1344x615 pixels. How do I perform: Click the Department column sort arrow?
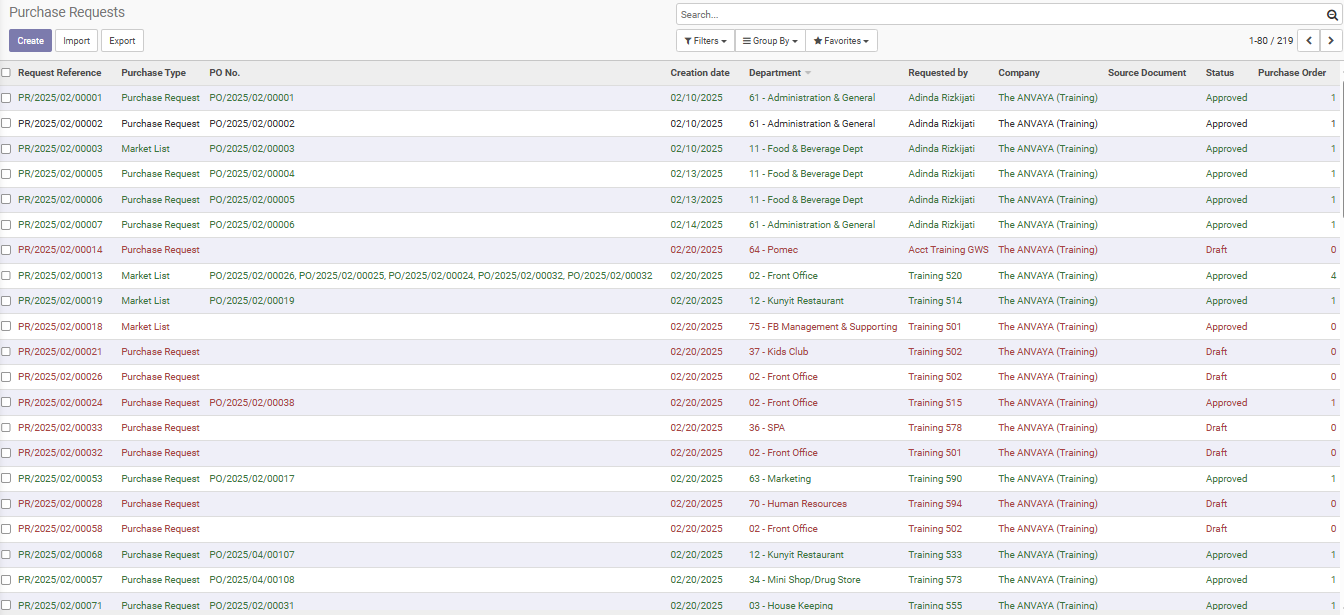coord(808,73)
